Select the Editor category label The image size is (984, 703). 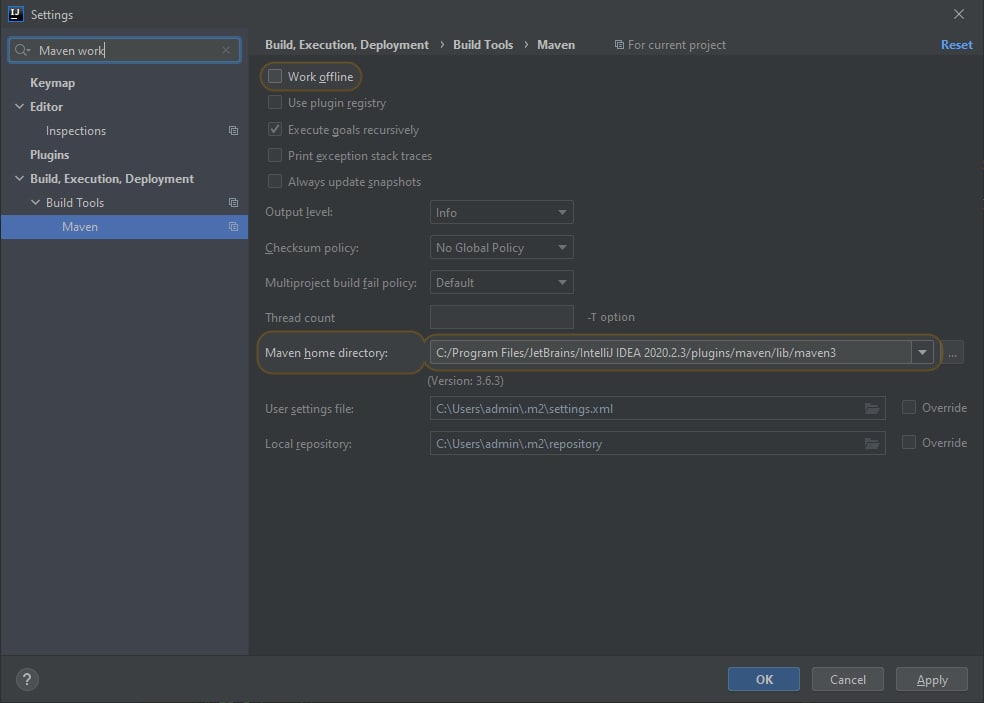point(46,107)
